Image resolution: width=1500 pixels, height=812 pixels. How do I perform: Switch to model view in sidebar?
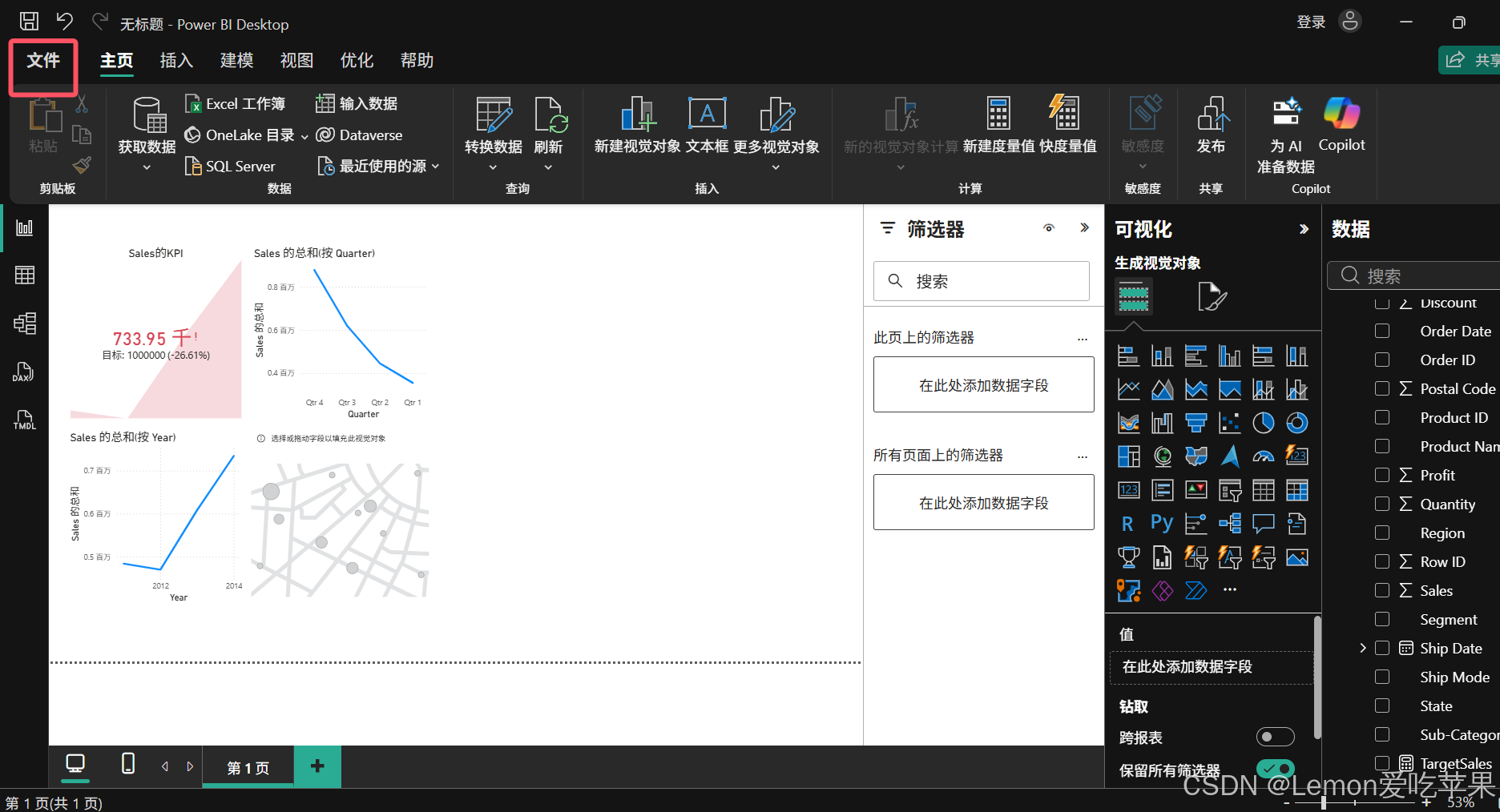click(x=25, y=324)
